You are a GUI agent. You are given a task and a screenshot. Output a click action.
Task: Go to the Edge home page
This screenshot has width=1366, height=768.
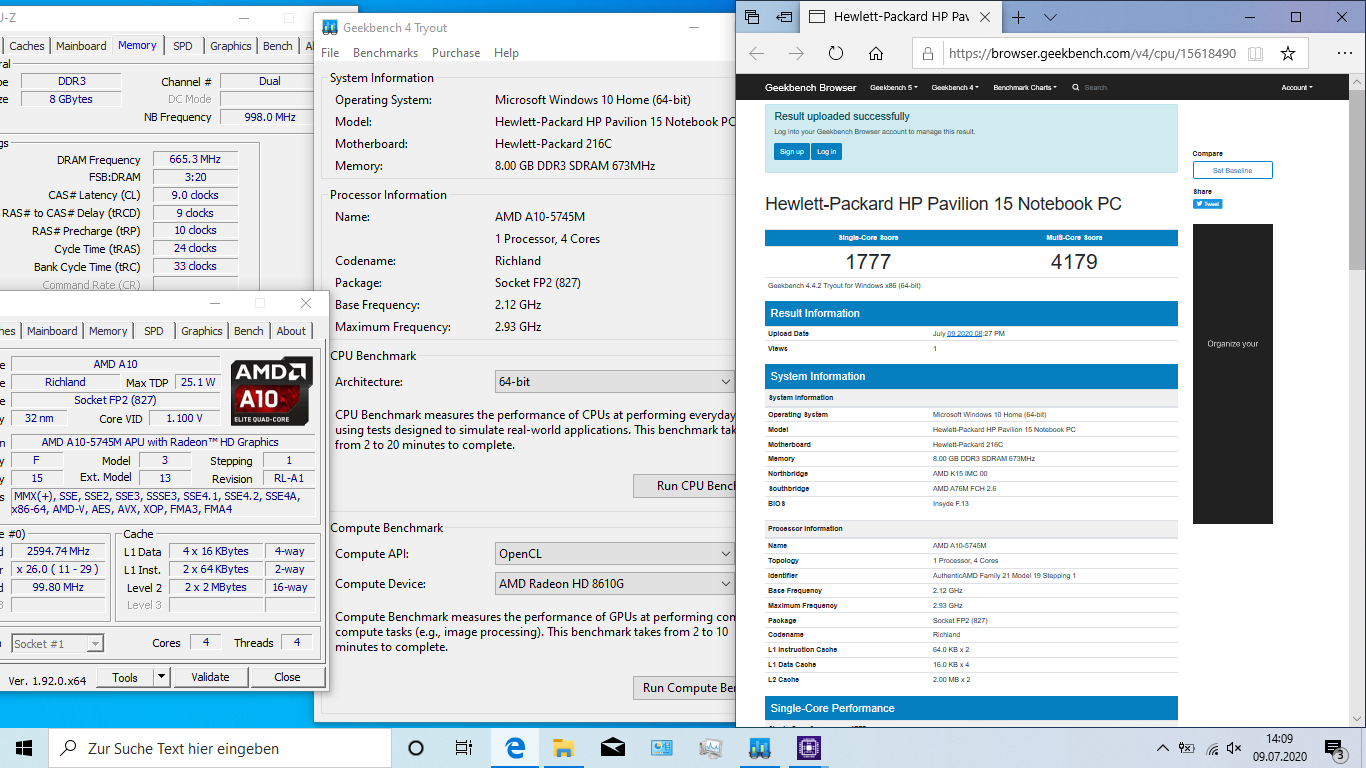coord(876,54)
